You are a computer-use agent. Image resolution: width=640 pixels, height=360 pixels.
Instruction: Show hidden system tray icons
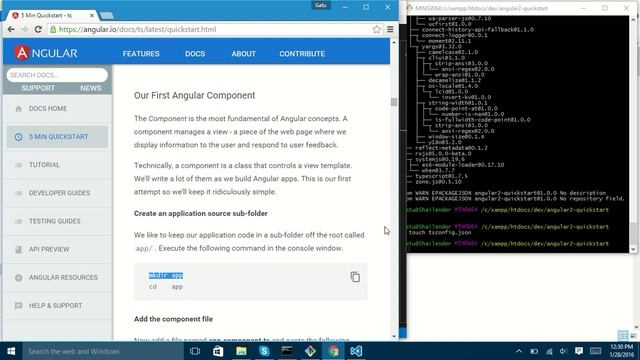[x=519, y=351]
